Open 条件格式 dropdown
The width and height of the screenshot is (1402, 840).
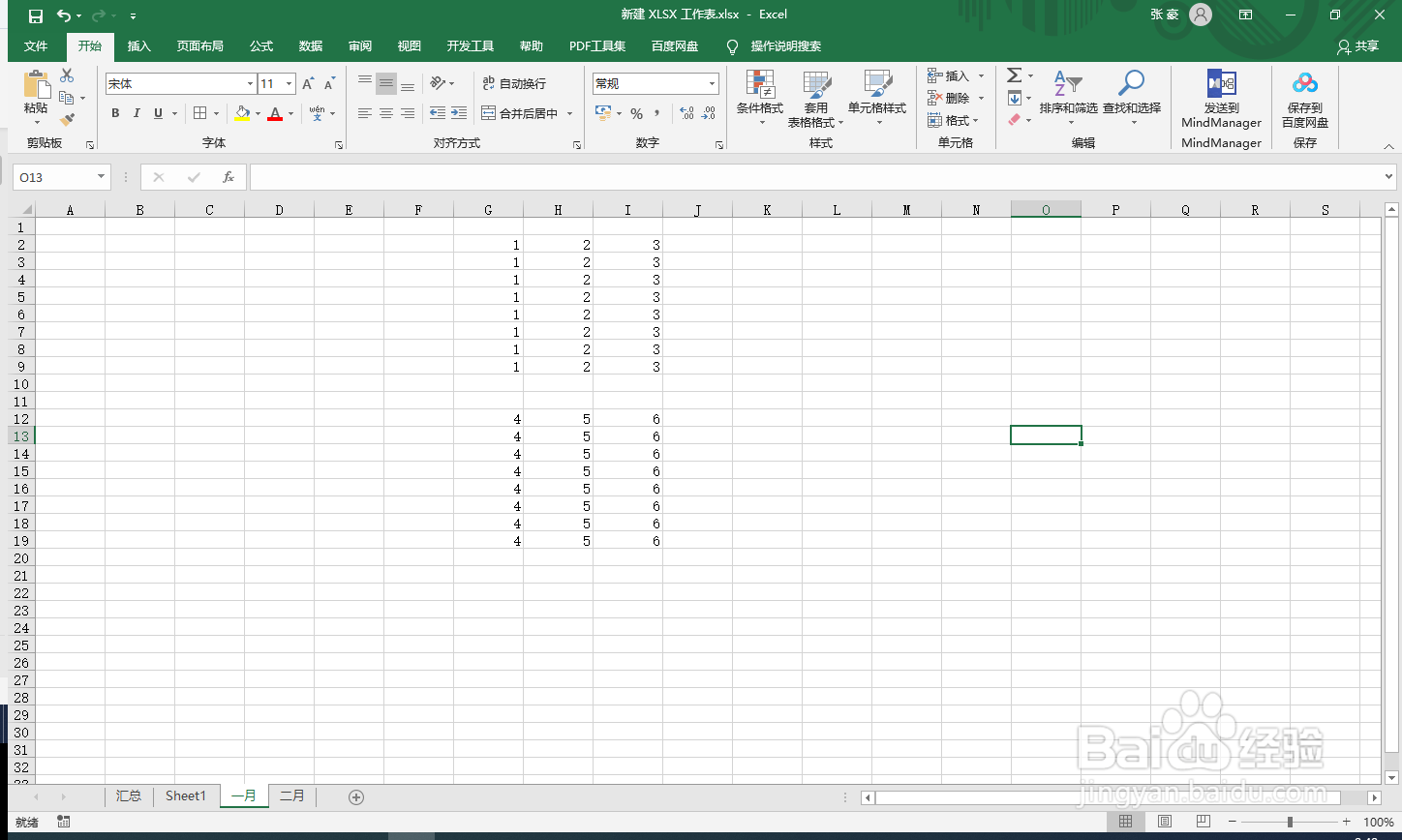pos(760,99)
